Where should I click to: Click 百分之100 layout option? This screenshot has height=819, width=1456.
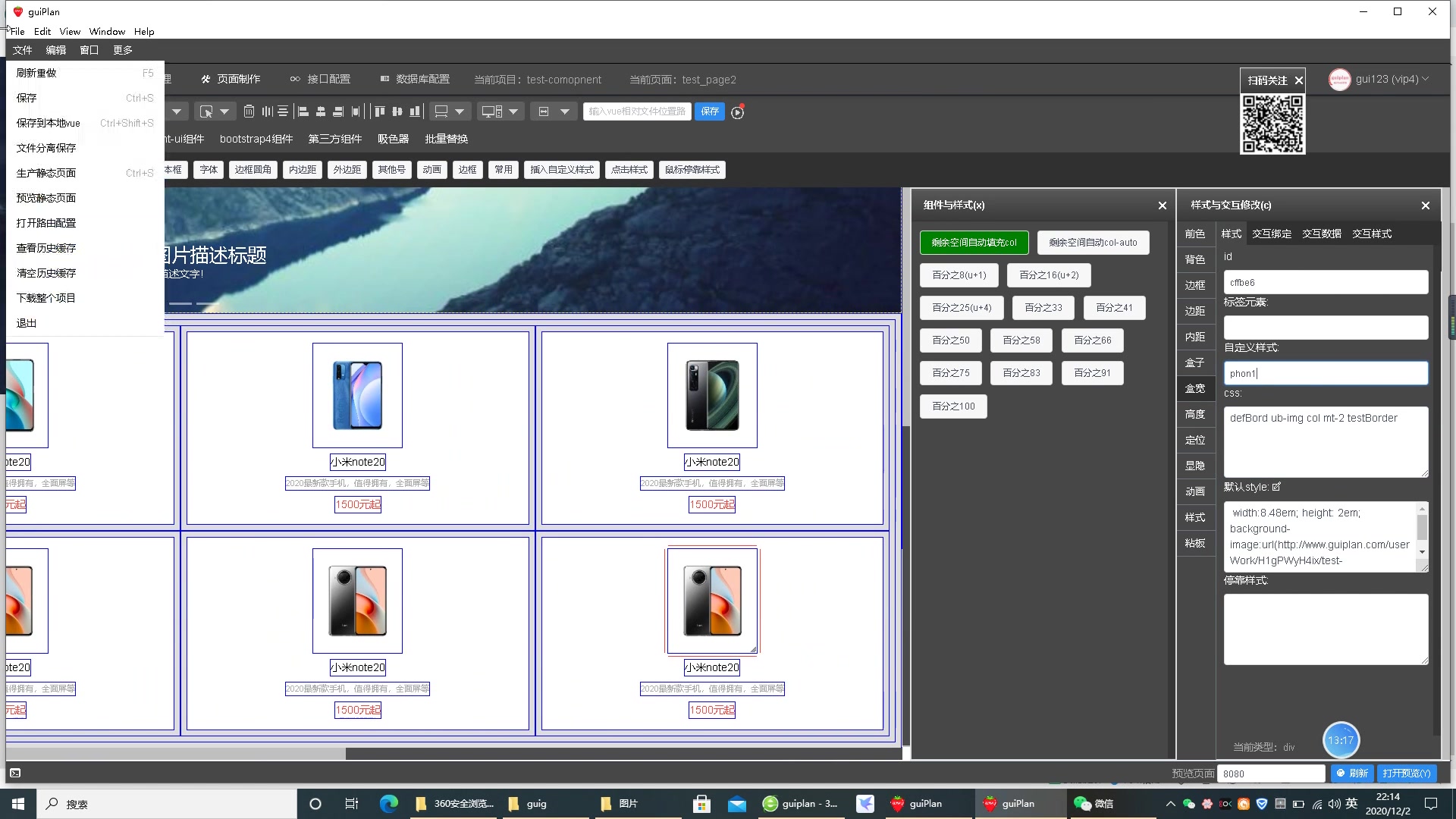pos(953,405)
